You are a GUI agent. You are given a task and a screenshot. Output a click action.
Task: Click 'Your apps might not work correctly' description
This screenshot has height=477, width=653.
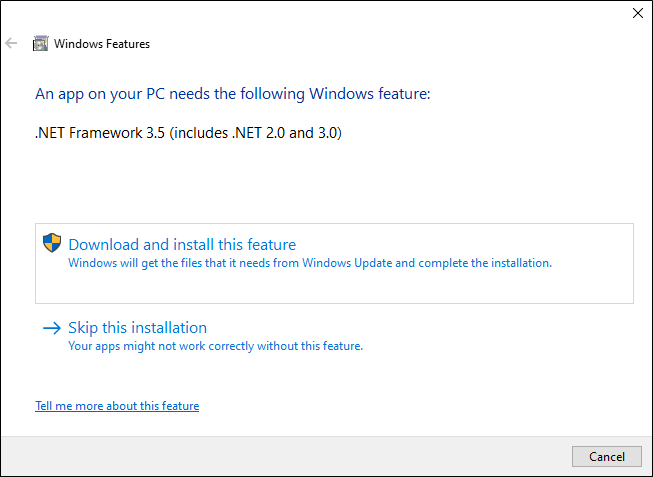pos(215,346)
